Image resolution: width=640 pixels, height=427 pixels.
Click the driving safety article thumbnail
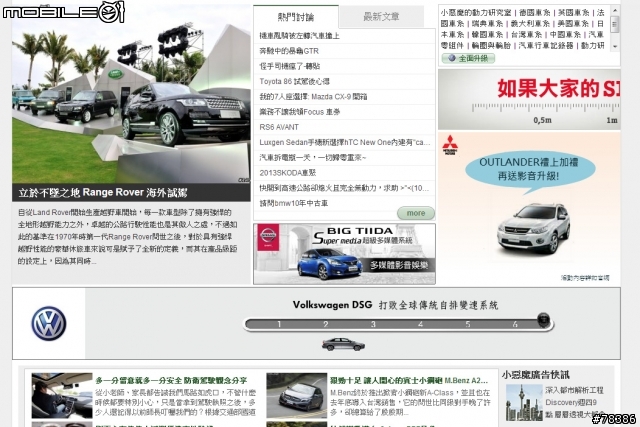tap(62, 395)
